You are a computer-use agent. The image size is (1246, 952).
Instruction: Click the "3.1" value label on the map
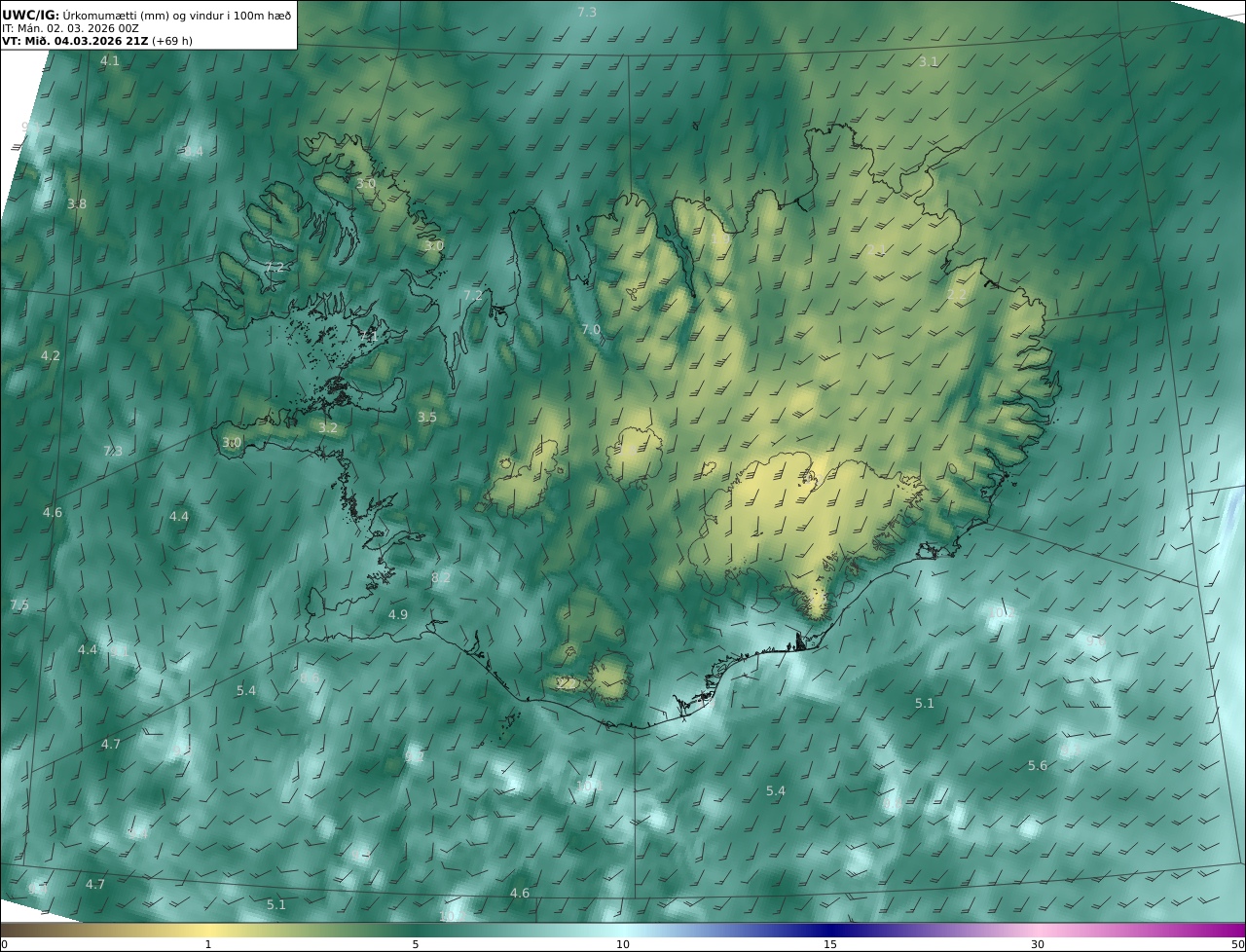coord(929,61)
